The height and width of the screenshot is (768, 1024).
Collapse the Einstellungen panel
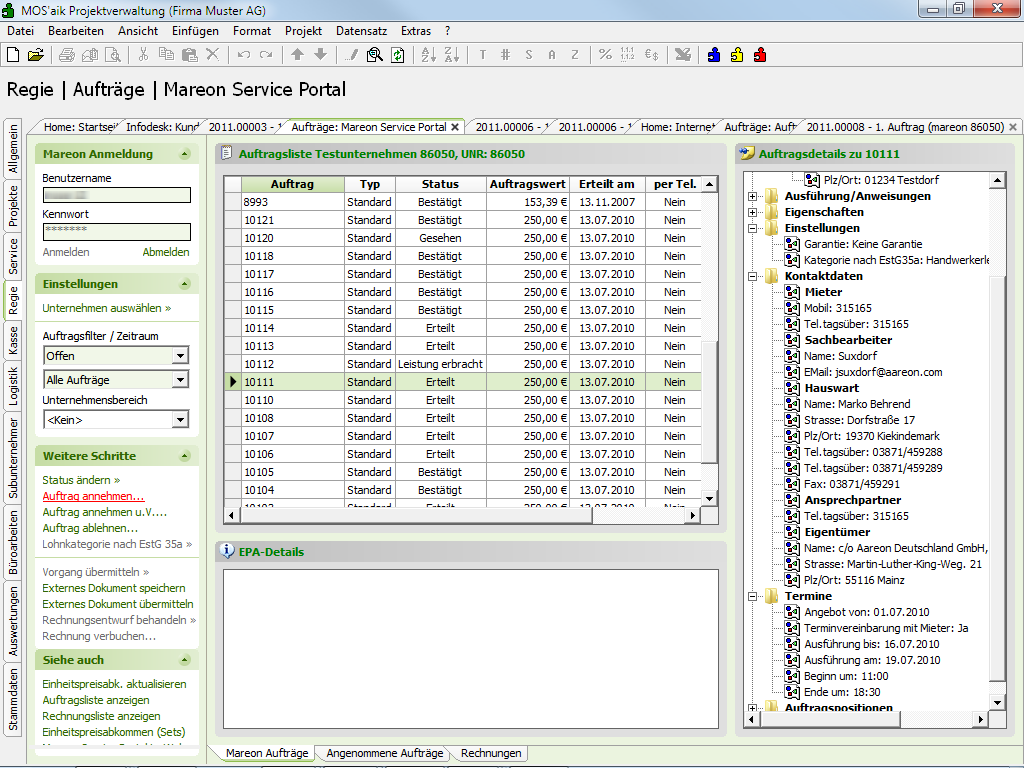185,284
